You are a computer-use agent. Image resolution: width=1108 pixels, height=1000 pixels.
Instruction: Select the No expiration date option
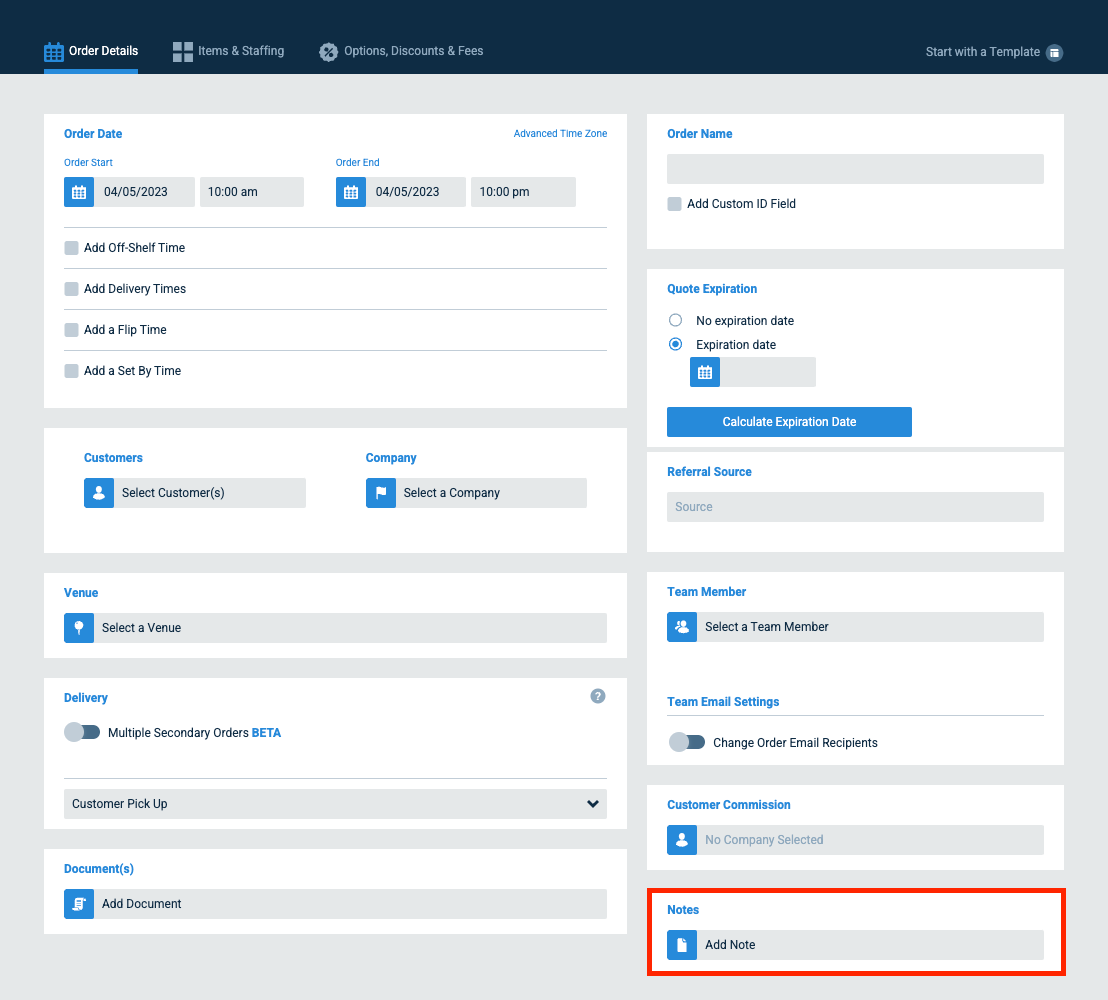675,320
